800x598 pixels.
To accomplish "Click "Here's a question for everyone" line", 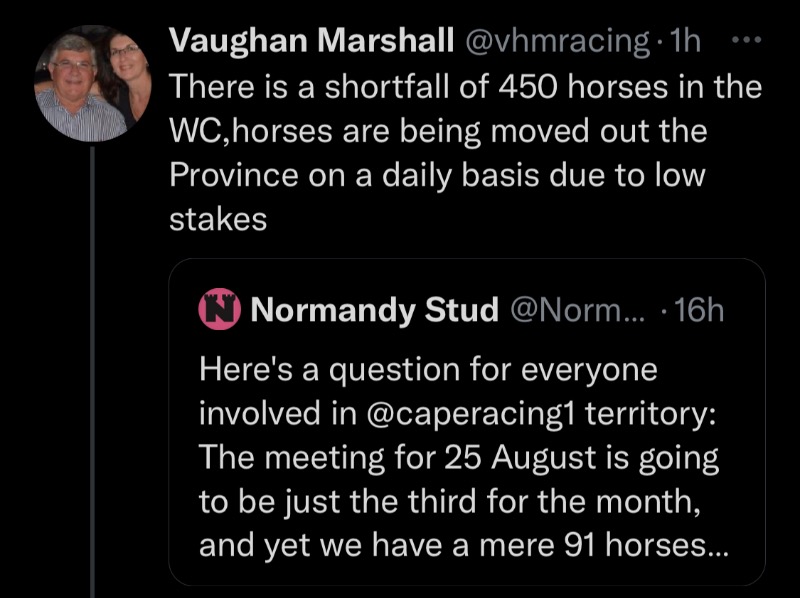I will coord(428,369).
